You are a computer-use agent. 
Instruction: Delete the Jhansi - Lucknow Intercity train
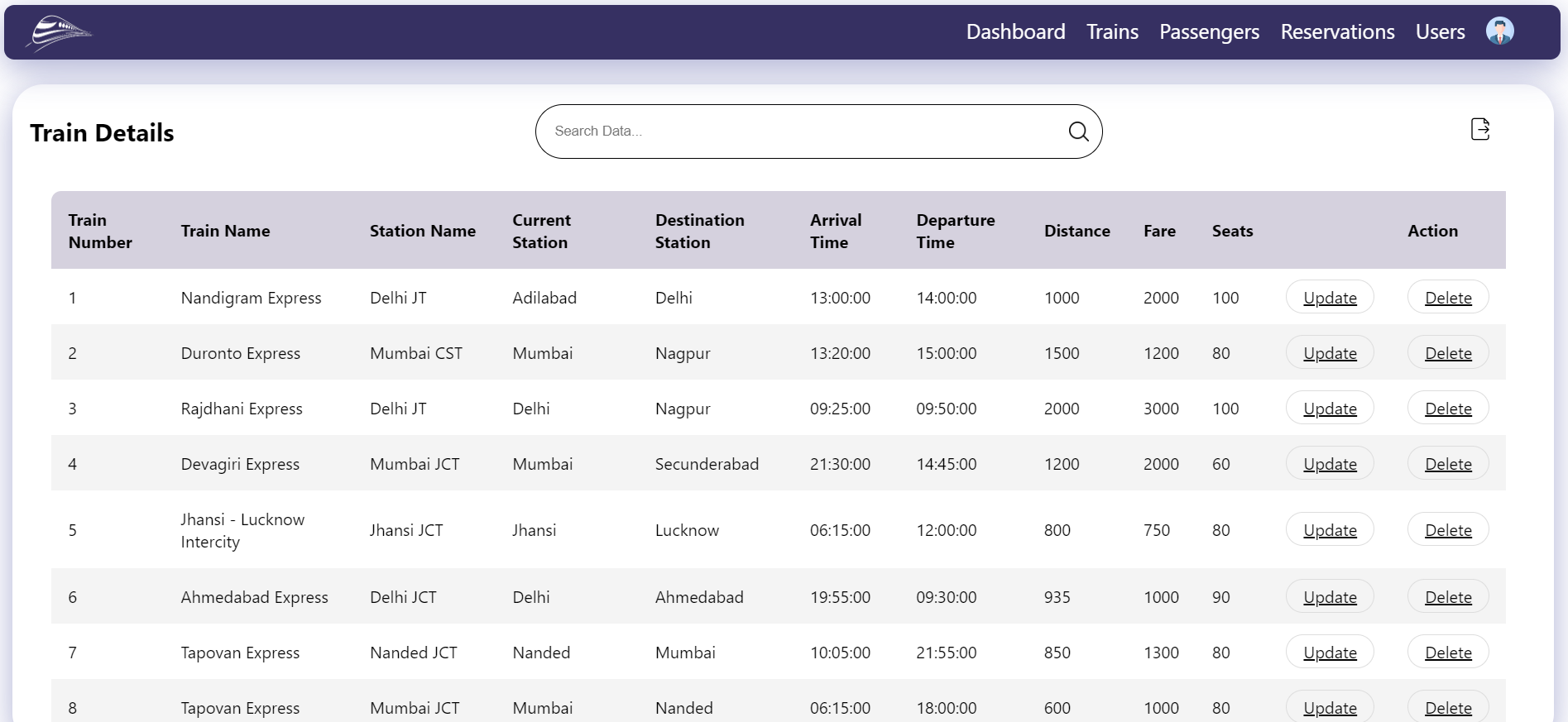point(1448,530)
